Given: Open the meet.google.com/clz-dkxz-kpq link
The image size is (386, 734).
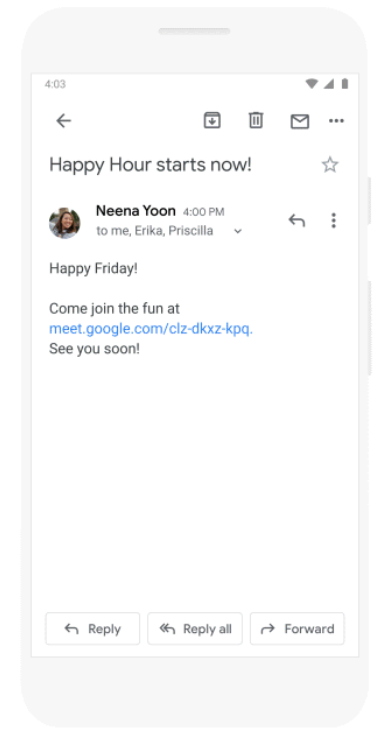Looking at the screenshot, I should pos(151,329).
